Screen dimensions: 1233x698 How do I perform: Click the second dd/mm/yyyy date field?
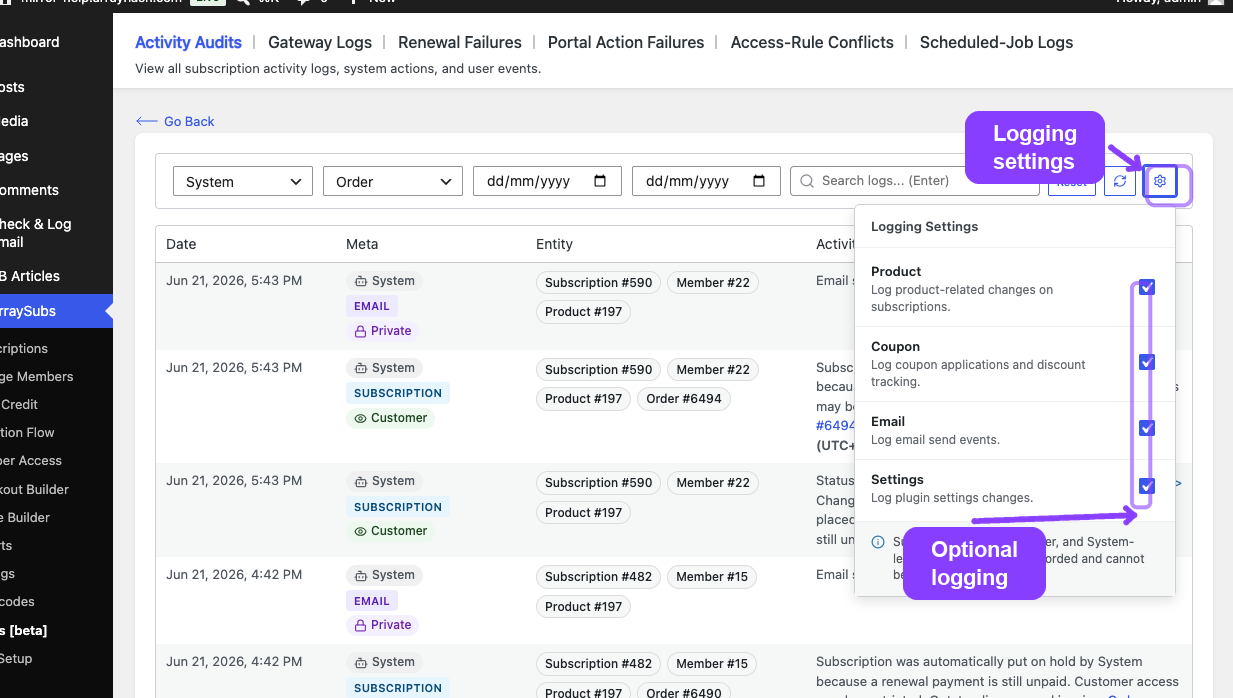(x=706, y=181)
